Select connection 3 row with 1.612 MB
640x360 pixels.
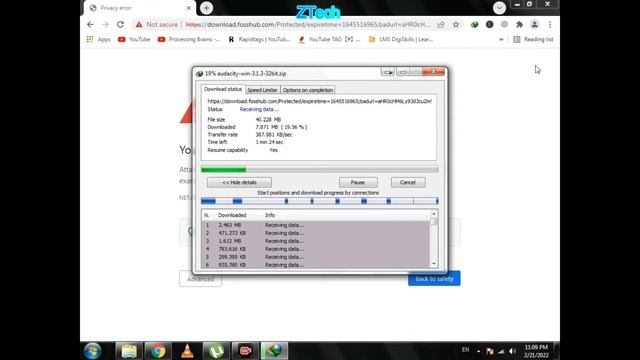click(316, 241)
